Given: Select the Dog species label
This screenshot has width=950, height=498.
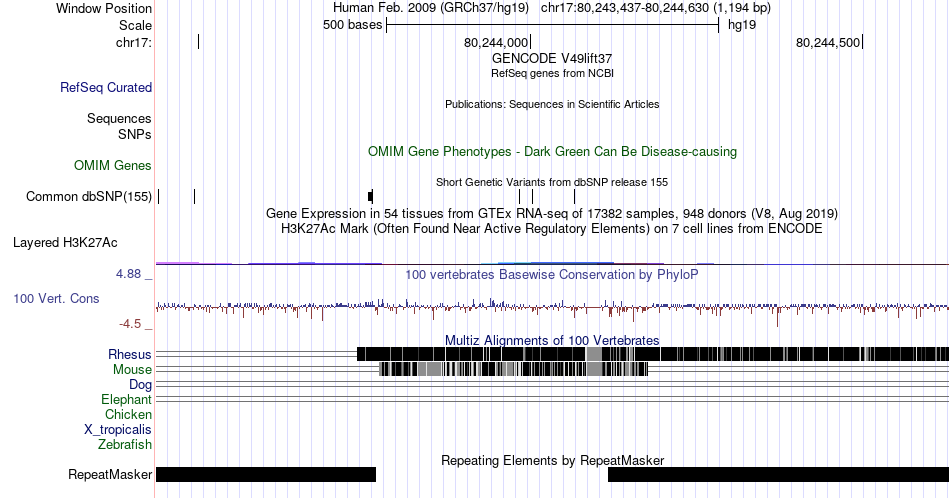Looking at the screenshot, I should click(x=141, y=385).
